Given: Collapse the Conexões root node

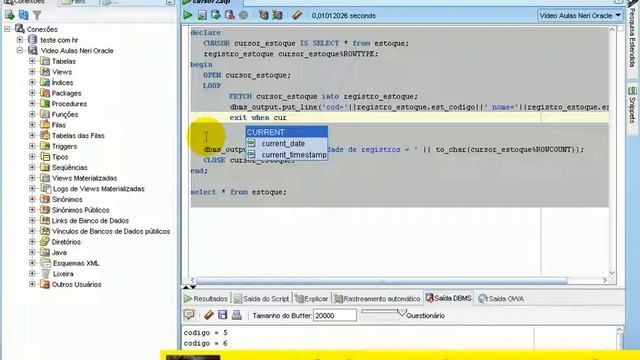Looking at the screenshot, I should click(7, 29).
